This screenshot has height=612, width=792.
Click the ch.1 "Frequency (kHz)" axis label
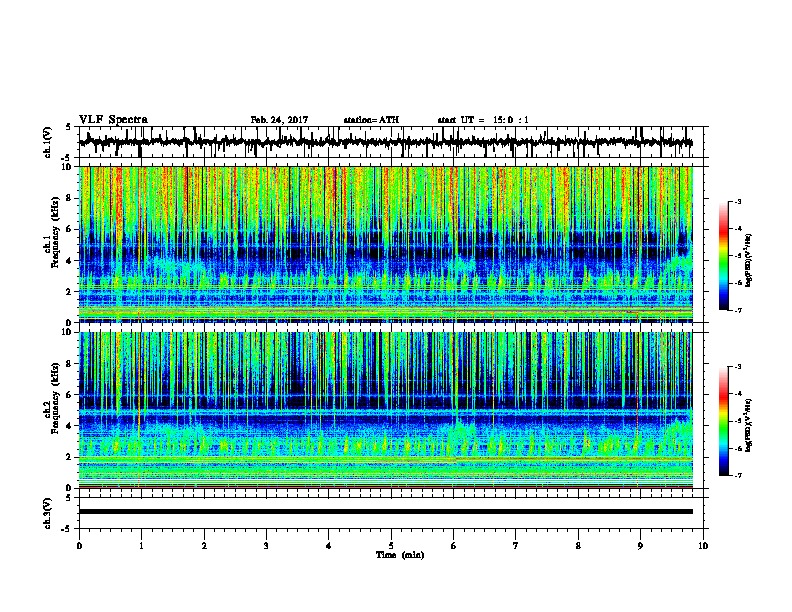55,232
